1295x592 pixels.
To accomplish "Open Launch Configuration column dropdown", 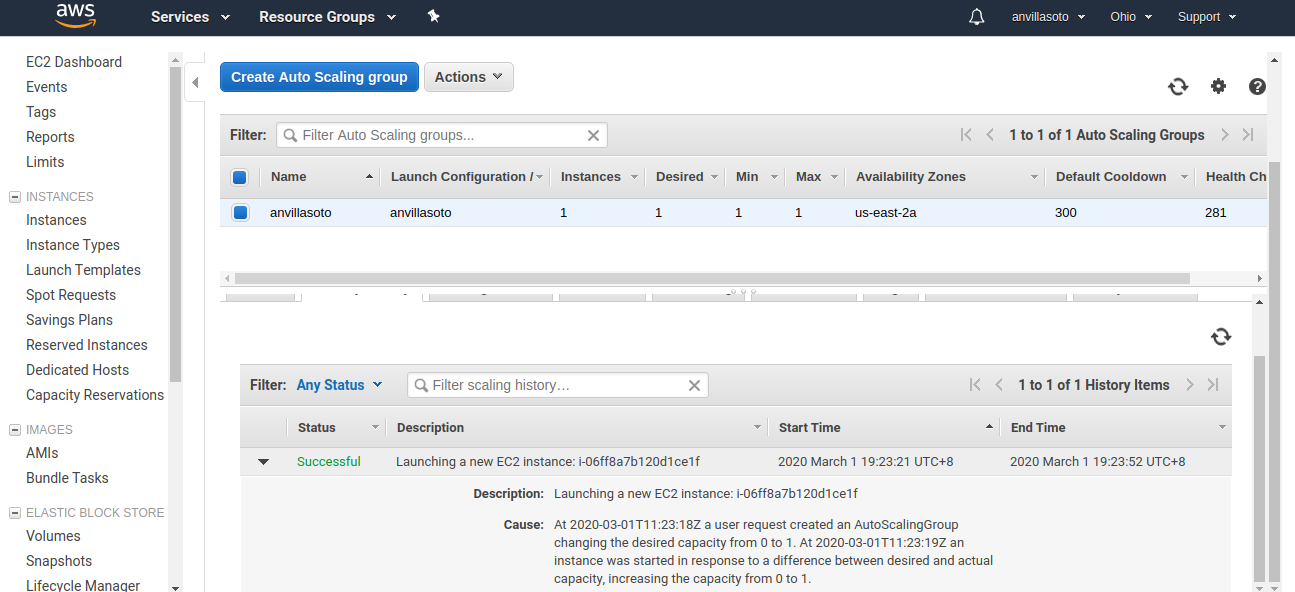I will [539, 177].
